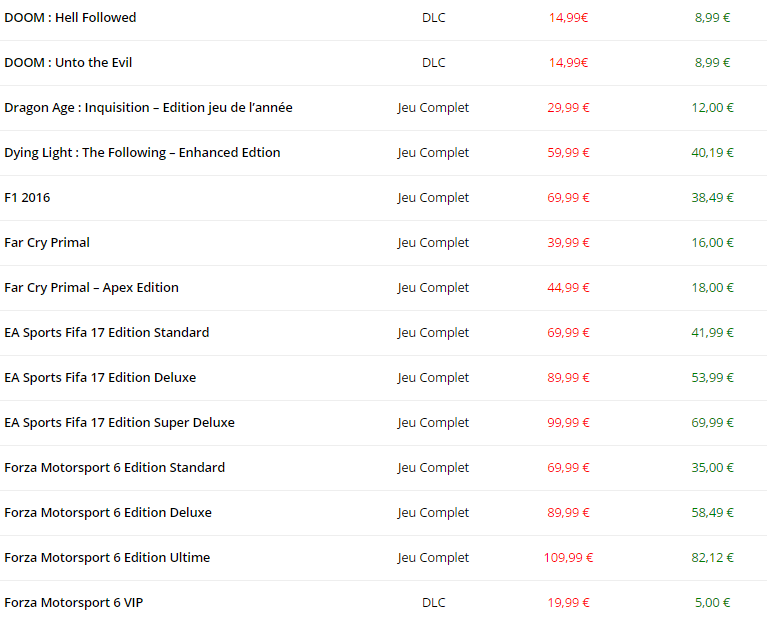
Task: Click Jeu Complet label in the F1 2016 row
Action: coord(433,198)
